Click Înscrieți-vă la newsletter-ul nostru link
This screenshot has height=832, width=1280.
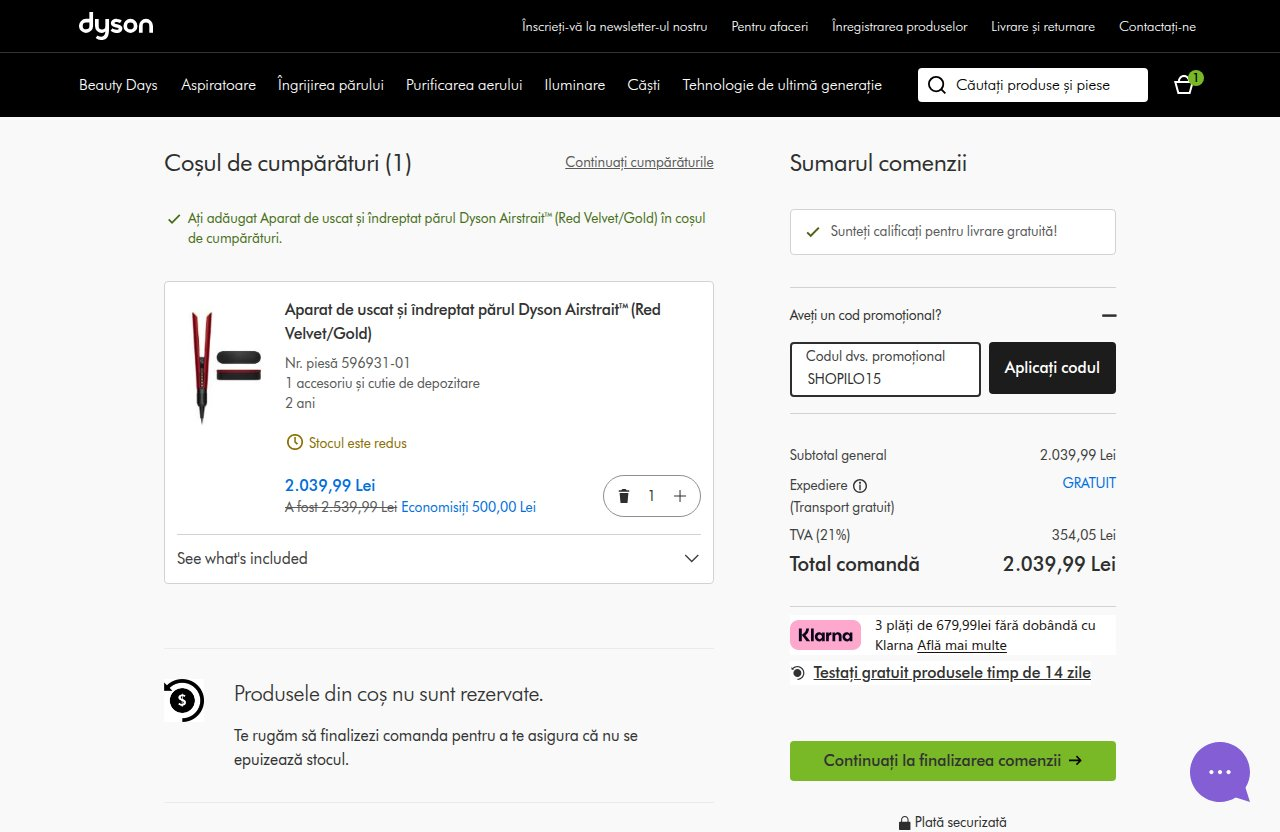click(x=615, y=27)
